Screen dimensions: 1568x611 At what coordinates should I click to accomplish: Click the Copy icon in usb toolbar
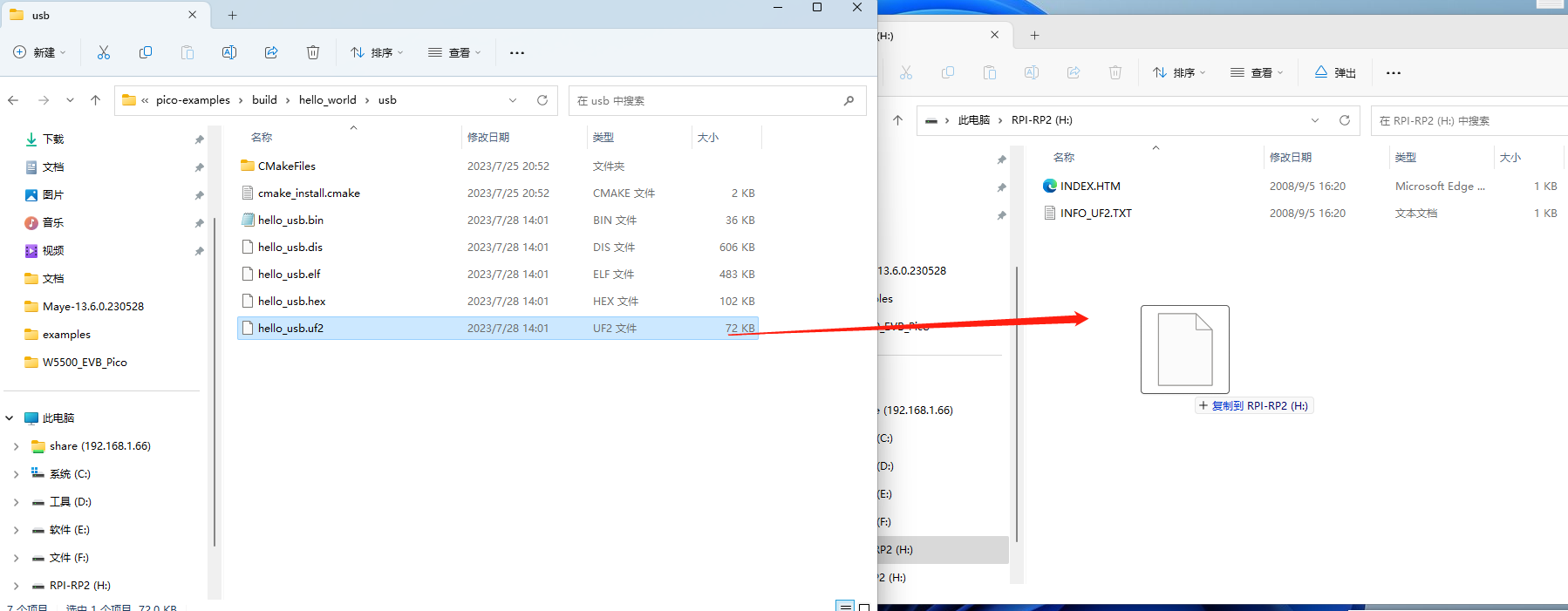(x=146, y=53)
